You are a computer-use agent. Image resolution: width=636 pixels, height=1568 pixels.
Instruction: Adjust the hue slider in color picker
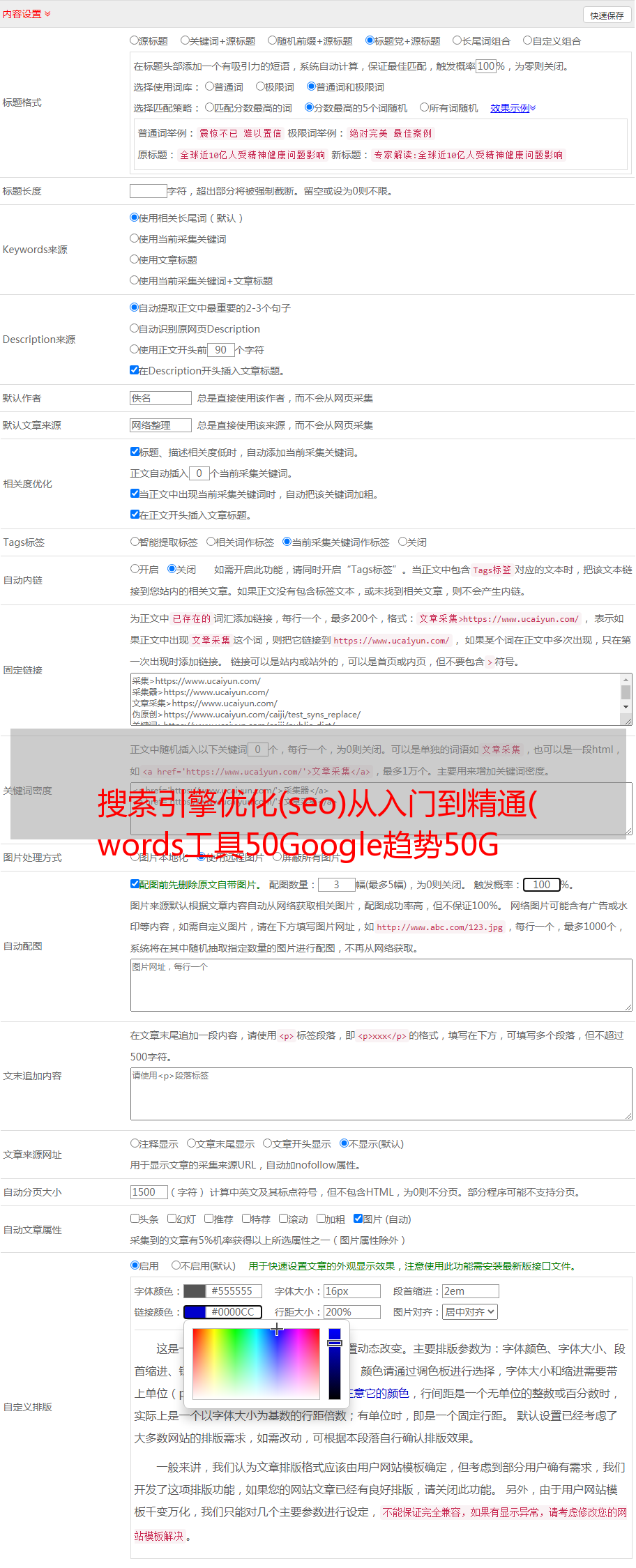pos(335,1363)
